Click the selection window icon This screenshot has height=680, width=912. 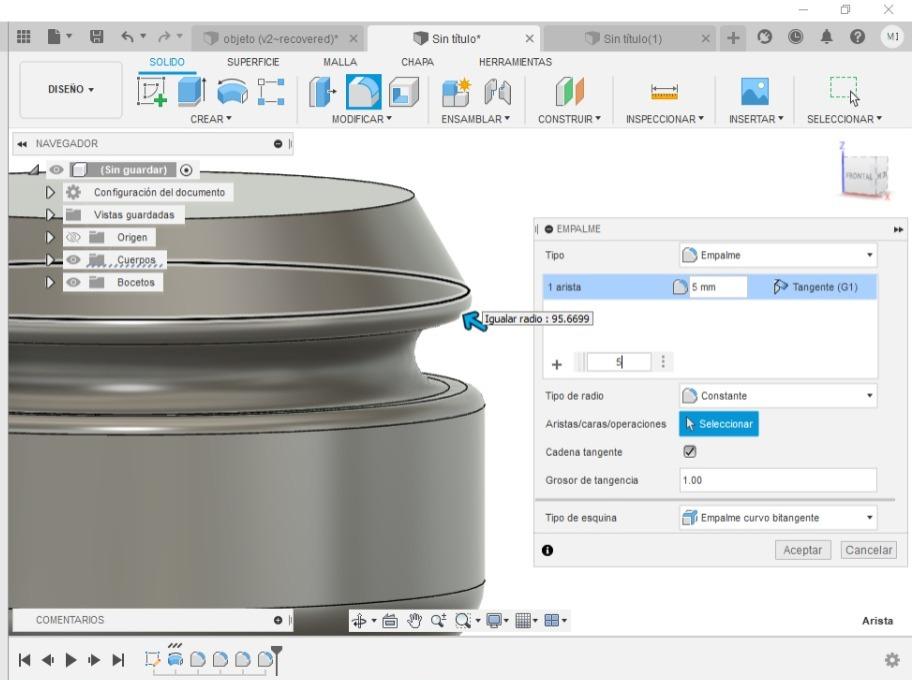[844, 91]
